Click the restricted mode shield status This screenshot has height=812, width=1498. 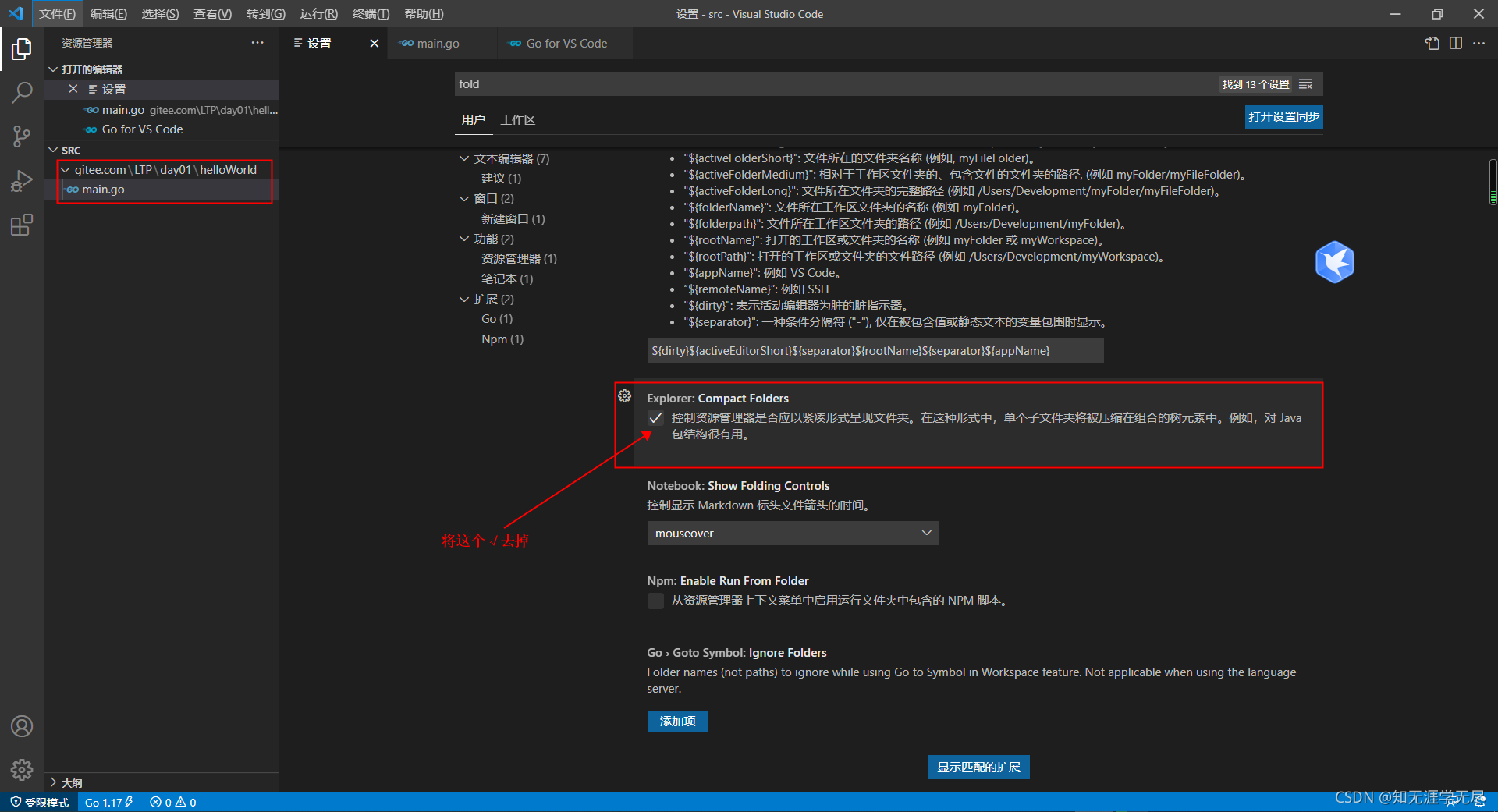click(39, 803)
